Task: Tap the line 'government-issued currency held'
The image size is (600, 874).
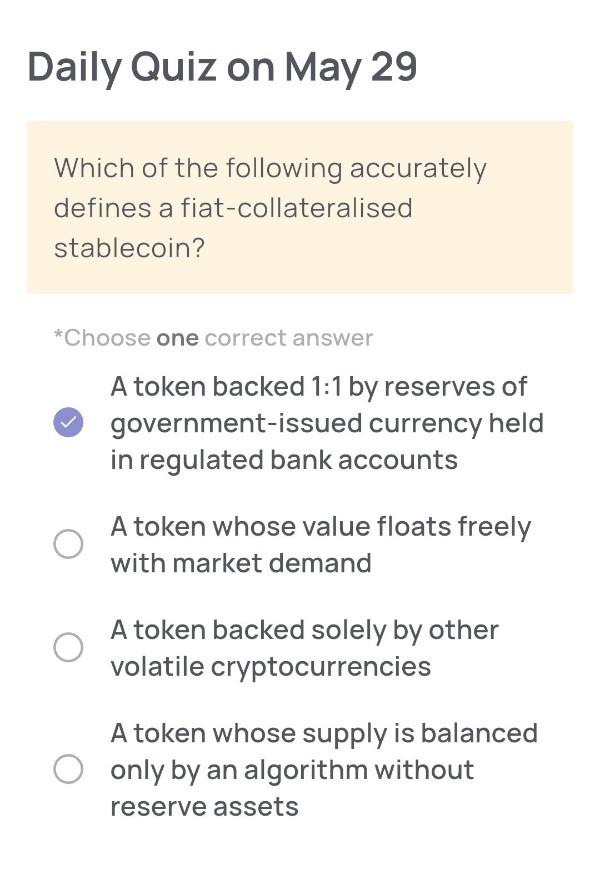Action: pyautogui.click(x=327, y=424)
